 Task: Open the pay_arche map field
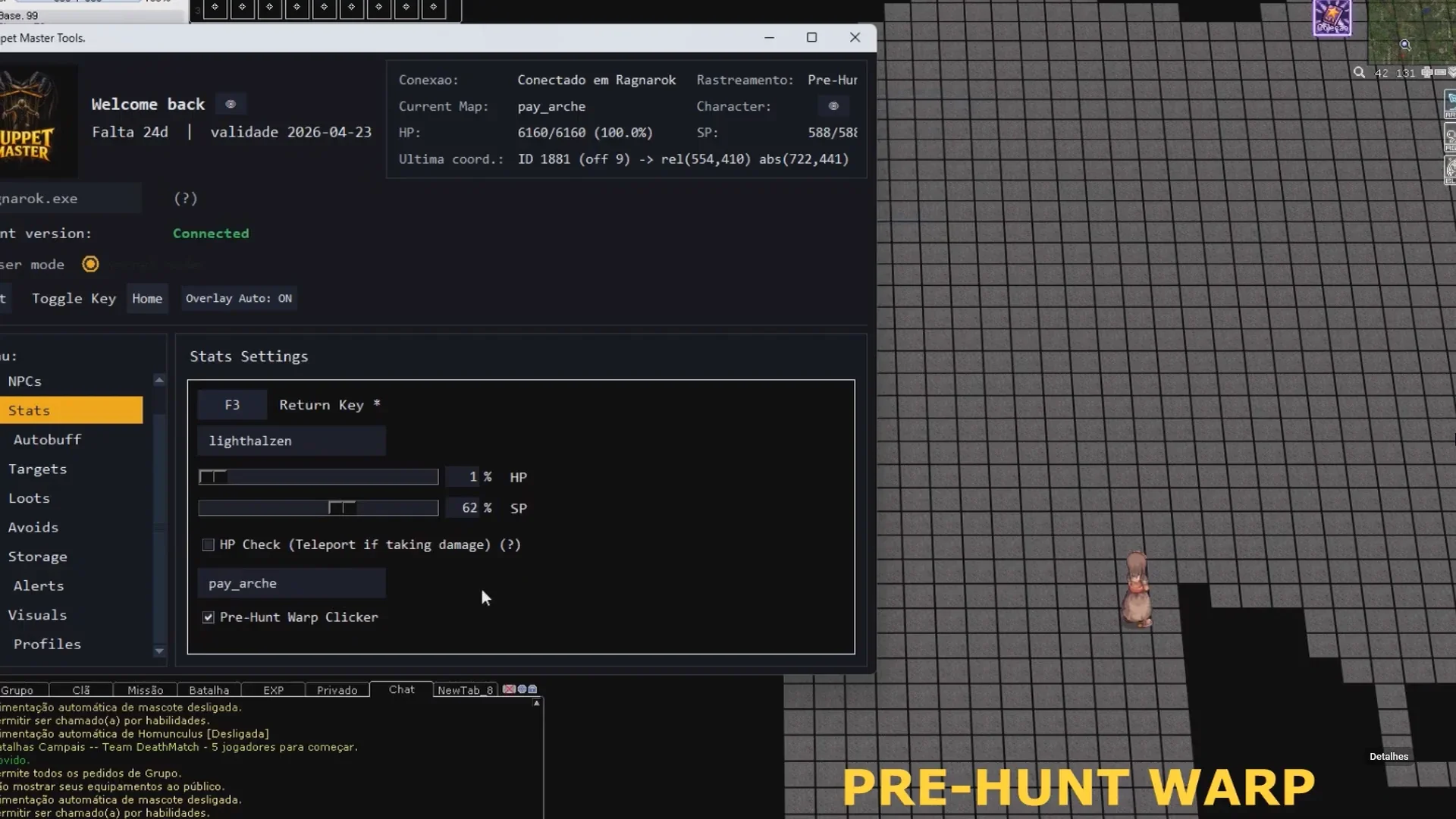(x=291, y=583)
